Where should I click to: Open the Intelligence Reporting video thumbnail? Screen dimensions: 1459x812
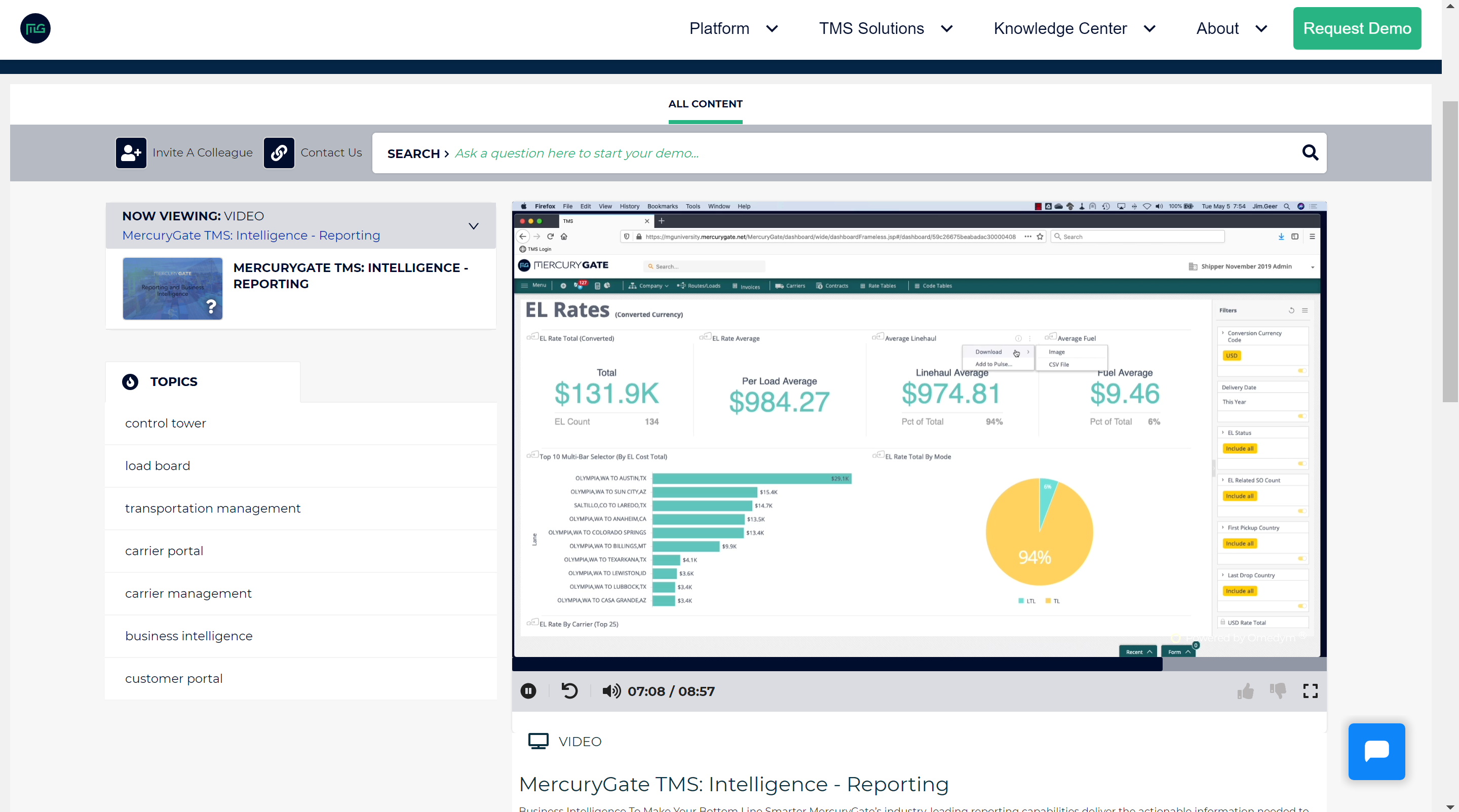pyautogui.click(x=172, y=289)
